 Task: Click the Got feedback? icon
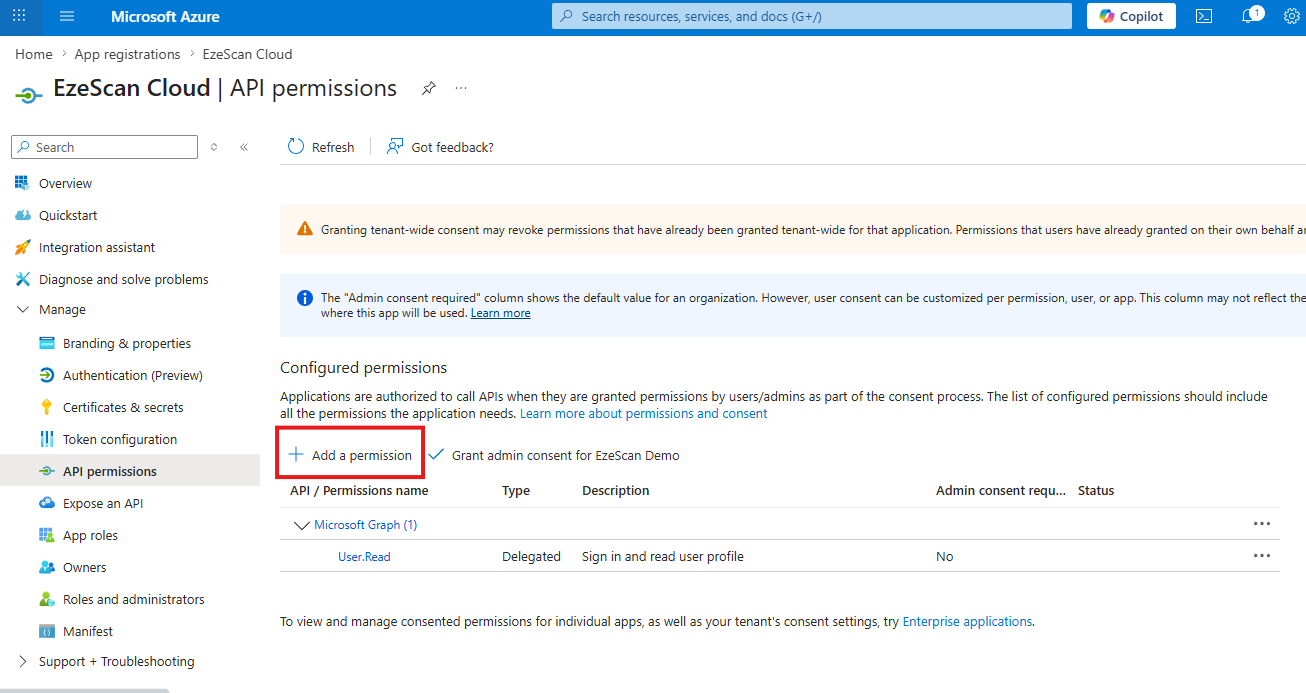coord(395,147)
